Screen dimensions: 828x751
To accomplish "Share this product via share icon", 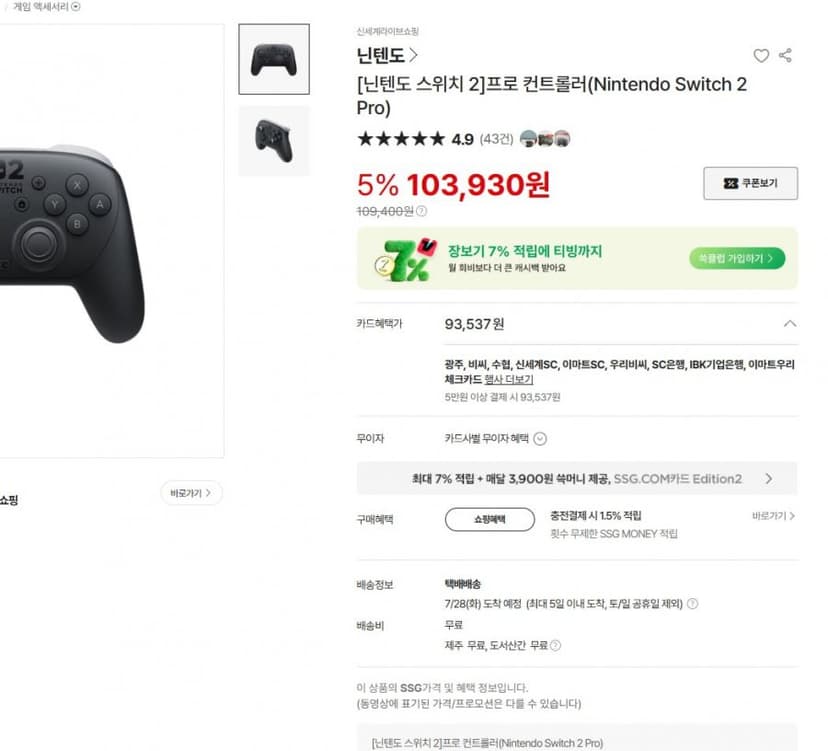I will 785,55.
